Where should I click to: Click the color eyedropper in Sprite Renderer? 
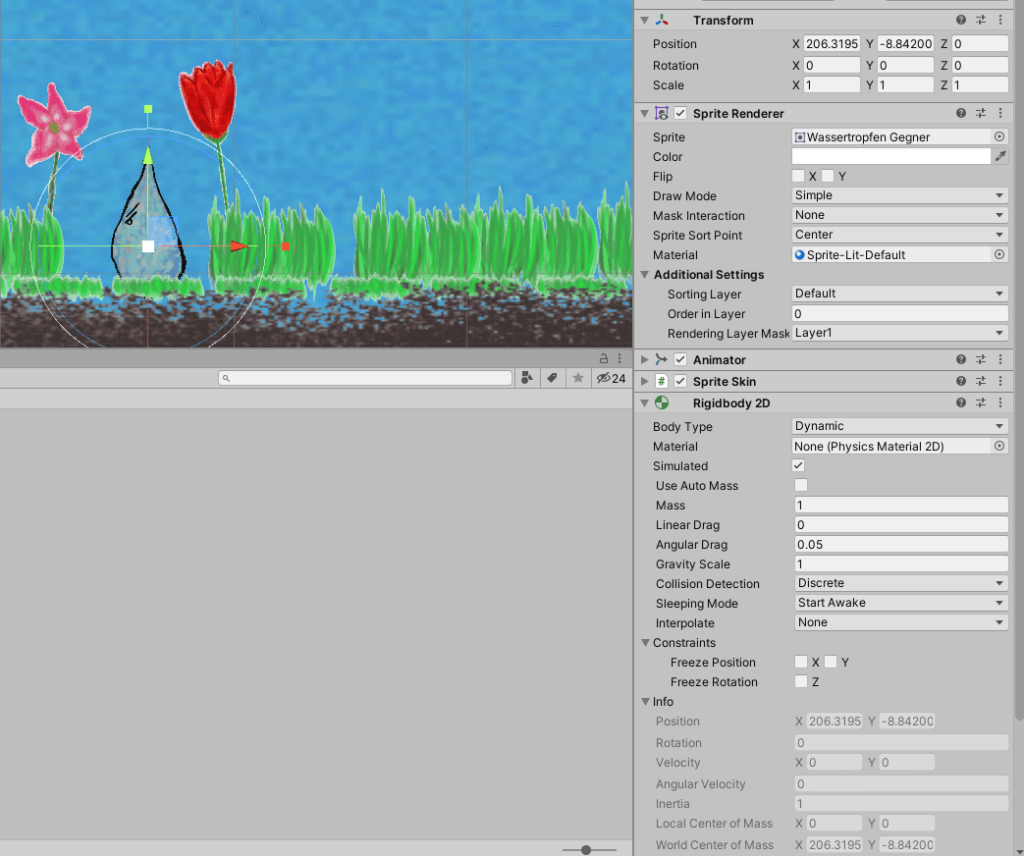coord(1000,157)
